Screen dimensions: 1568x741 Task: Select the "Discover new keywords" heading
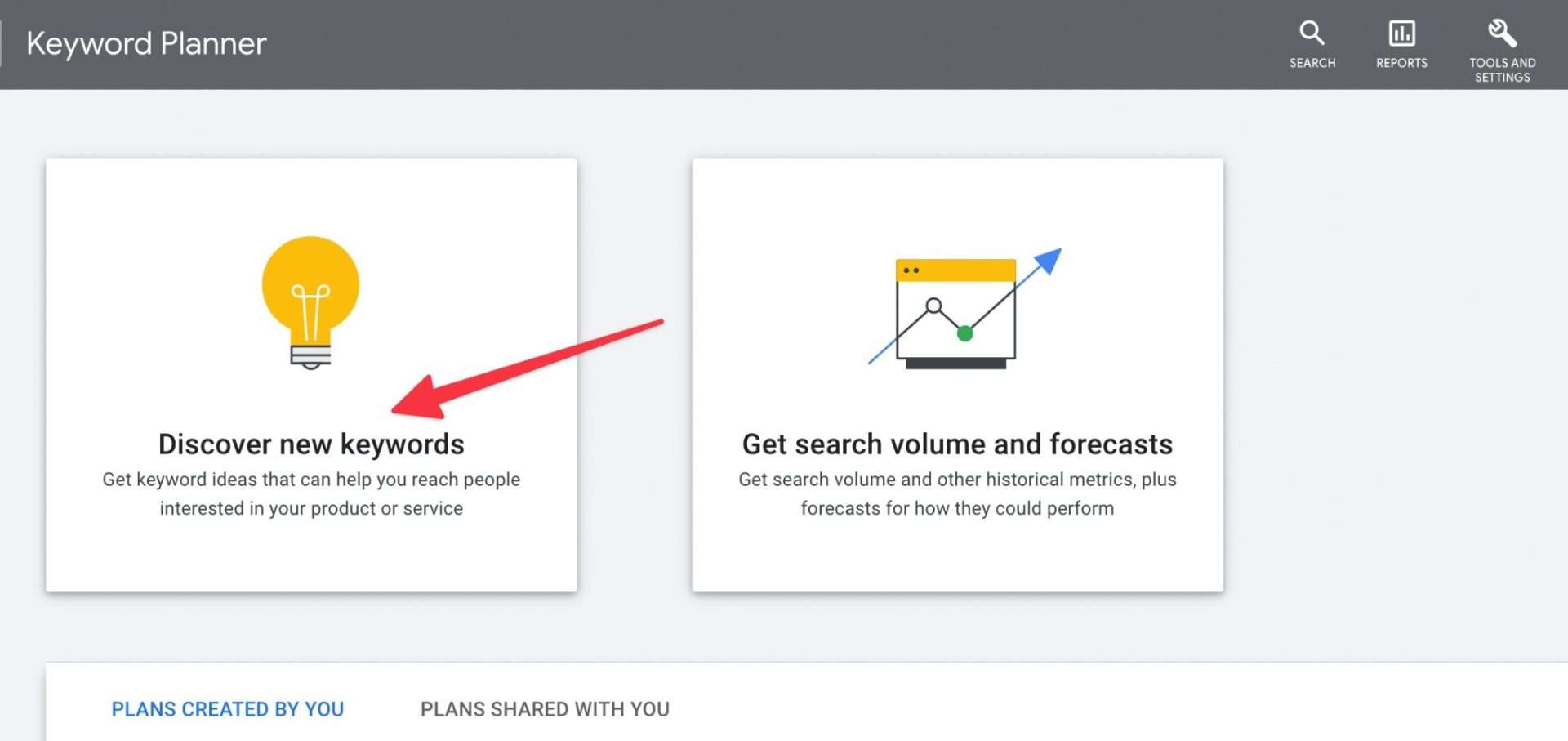tap(311, 444)
